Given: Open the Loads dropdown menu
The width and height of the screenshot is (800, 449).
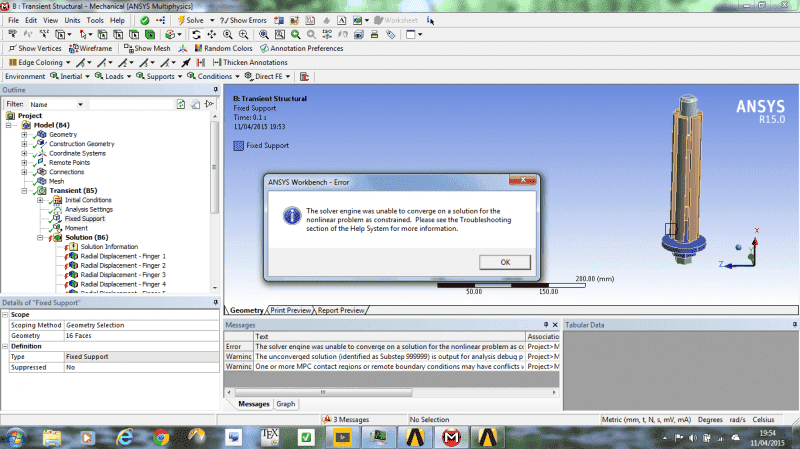Looking at the screenshot, I should (x=113, y=76).
